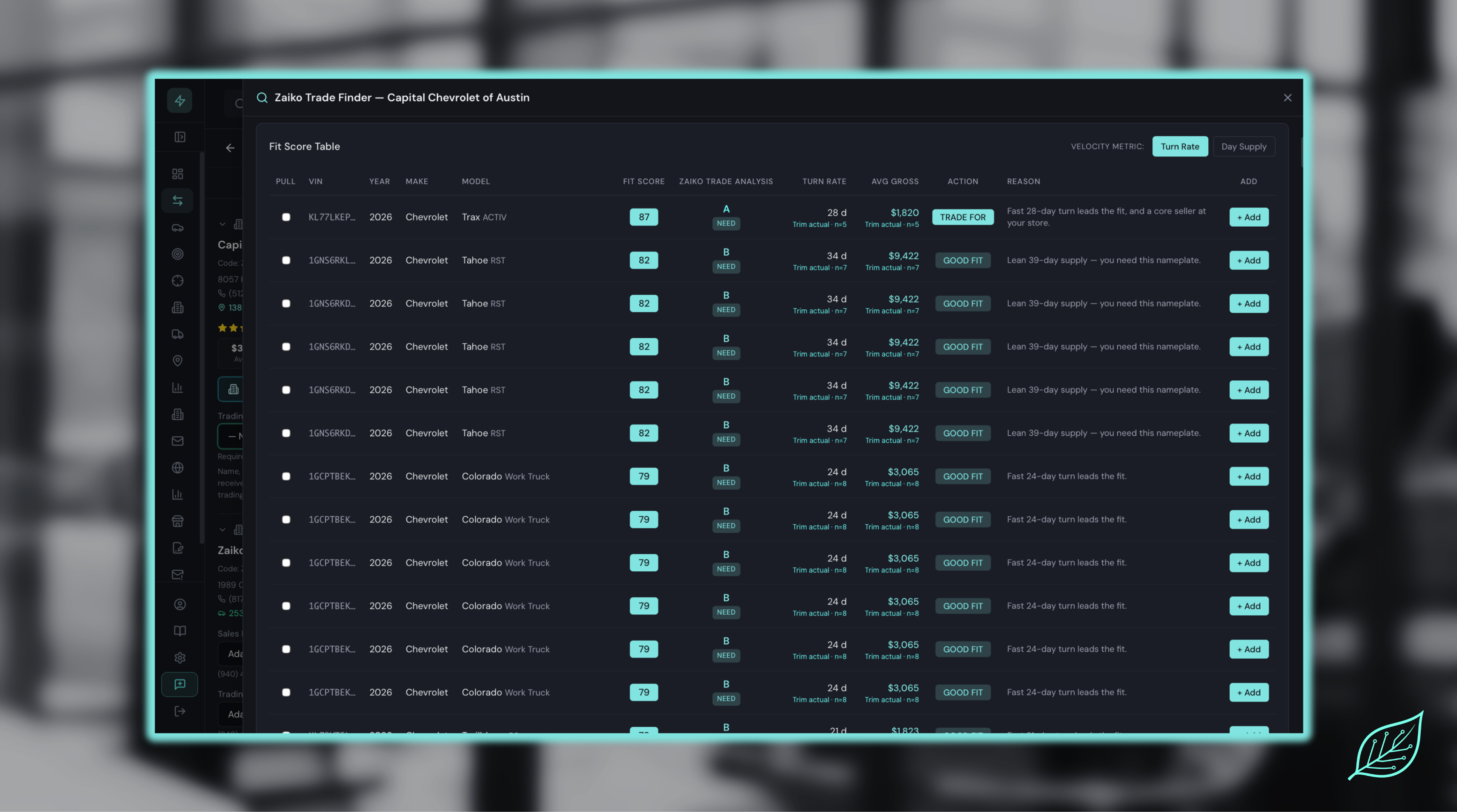The width and height of the screenshot is (1457, 812).
Task: Click the feedback chat plus icon
Action: [180, 684]
